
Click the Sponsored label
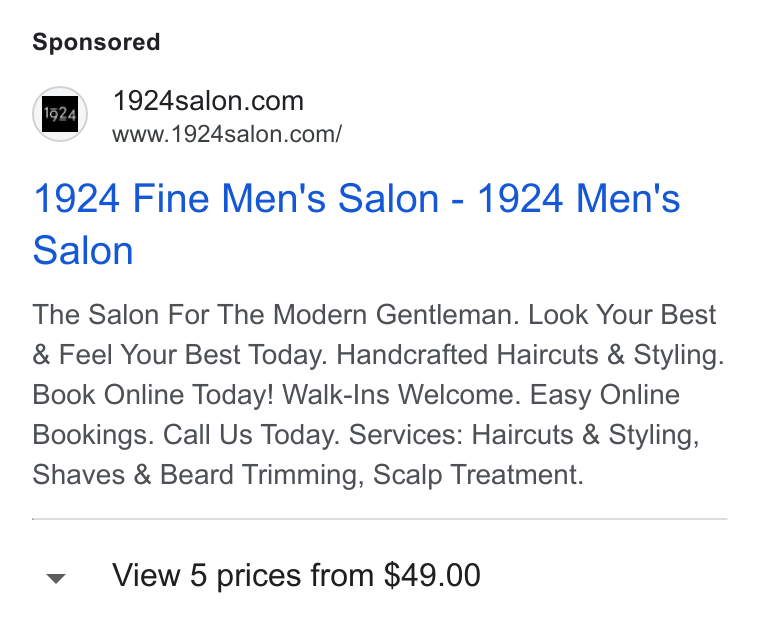(96, 42)
